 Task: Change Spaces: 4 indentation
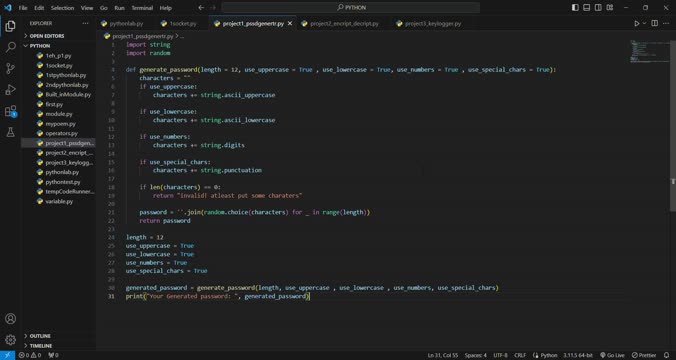(476, 355)
